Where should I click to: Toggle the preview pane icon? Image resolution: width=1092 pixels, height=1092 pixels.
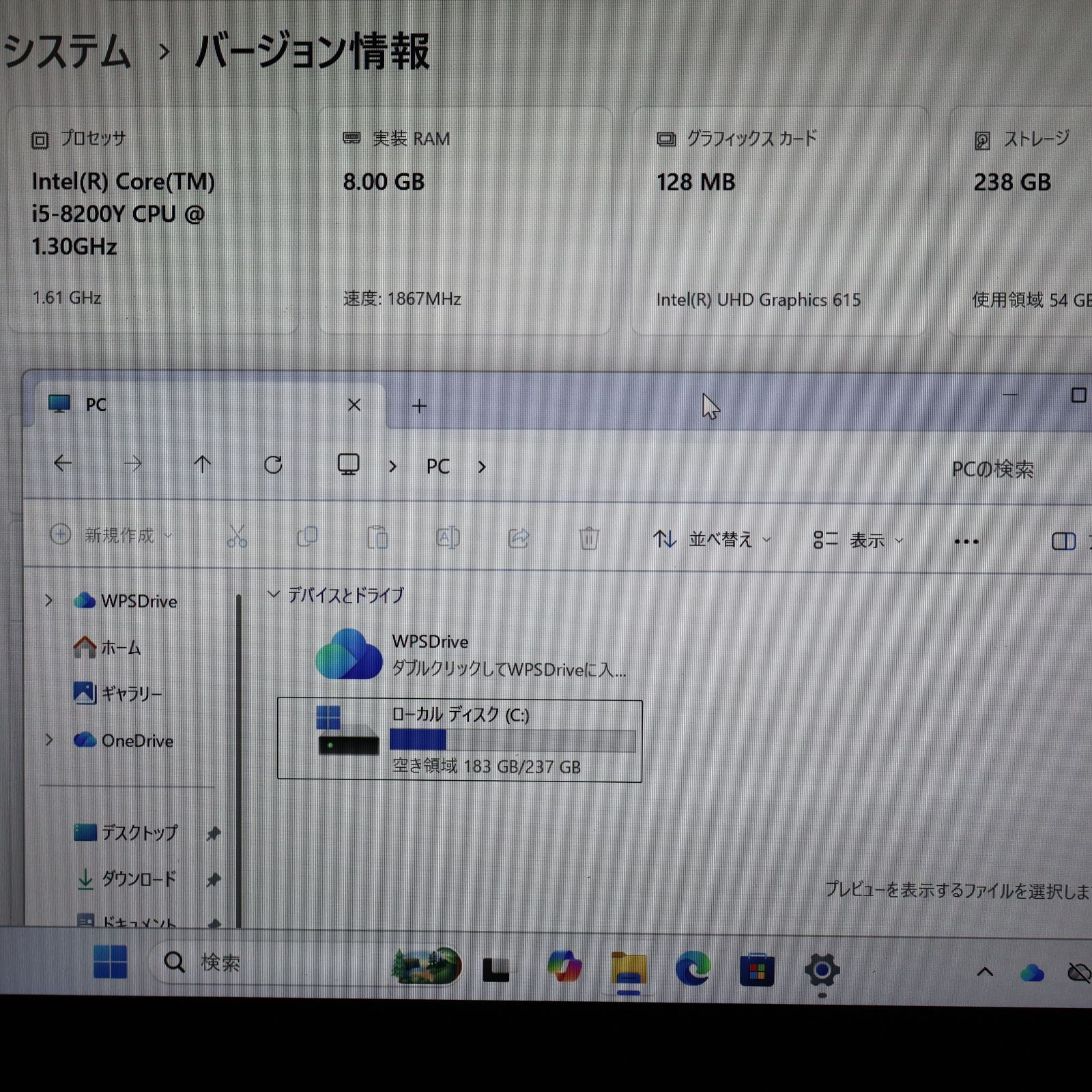click(x=1063, y=542)
